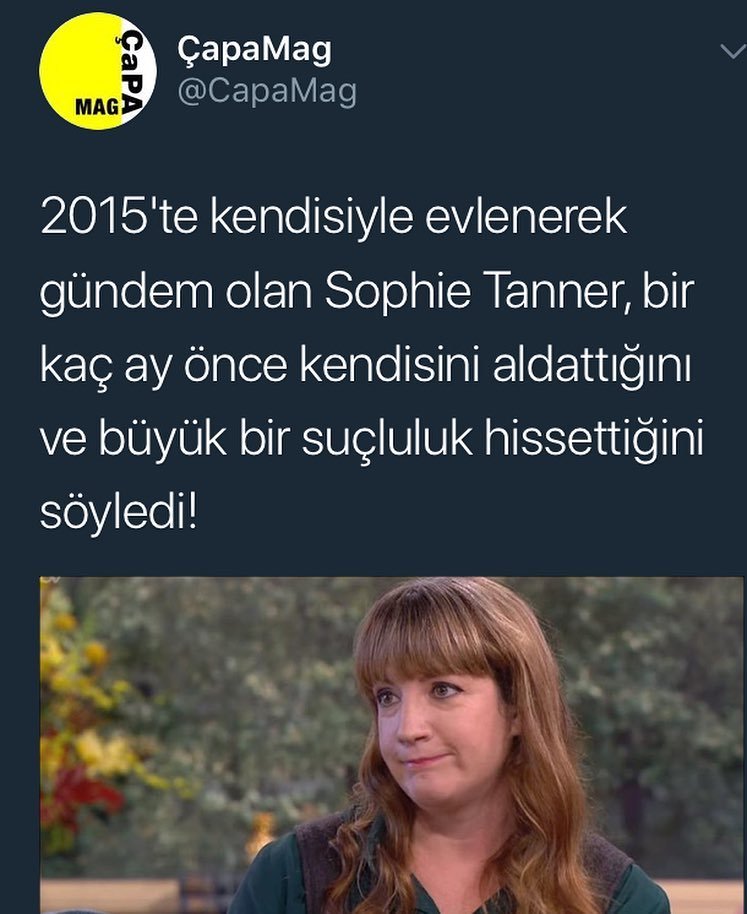
Task: Open the ÇapaMag display name
Action: click(255, 50)
